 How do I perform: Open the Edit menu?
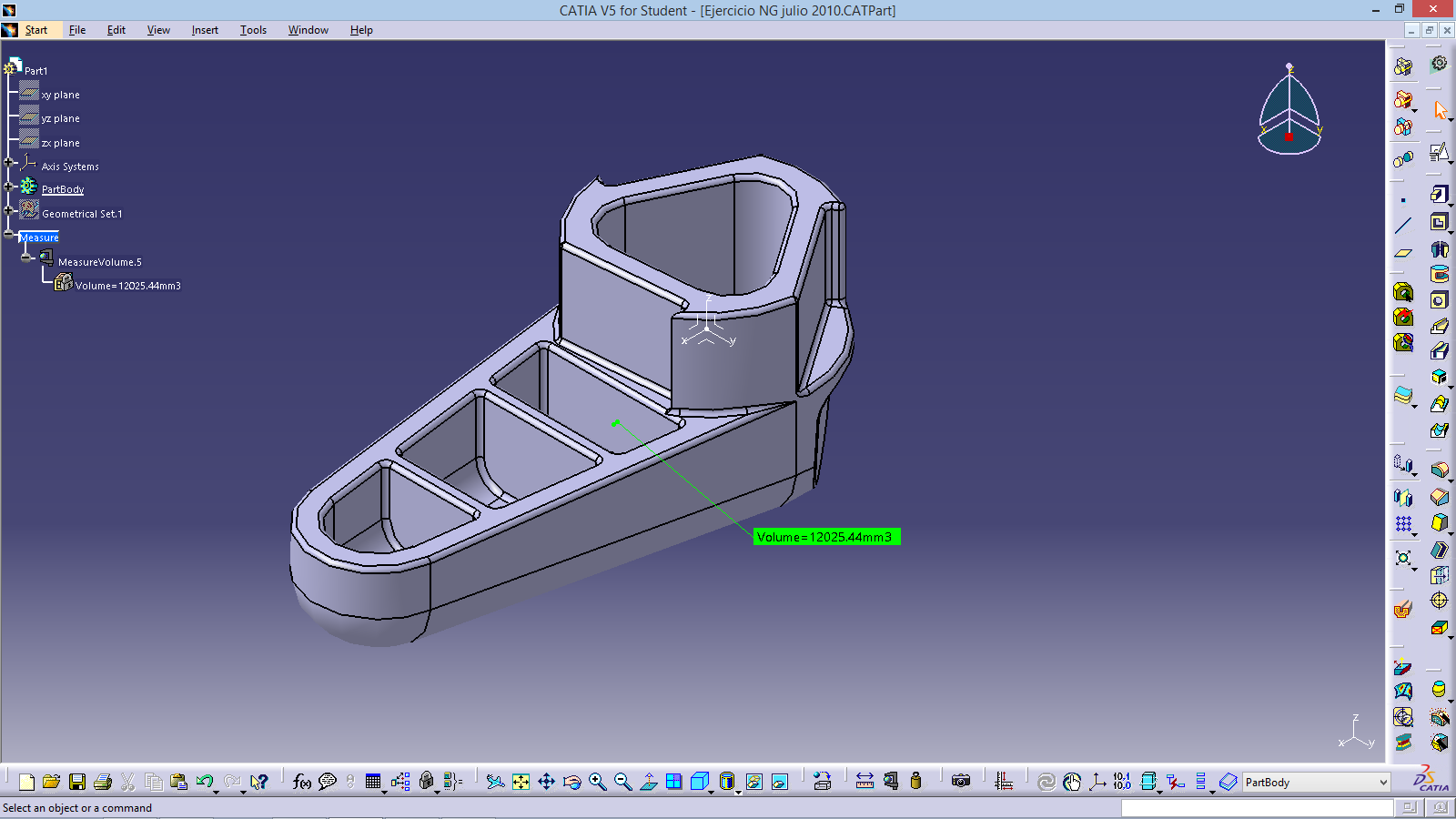[x=116, y=30]
